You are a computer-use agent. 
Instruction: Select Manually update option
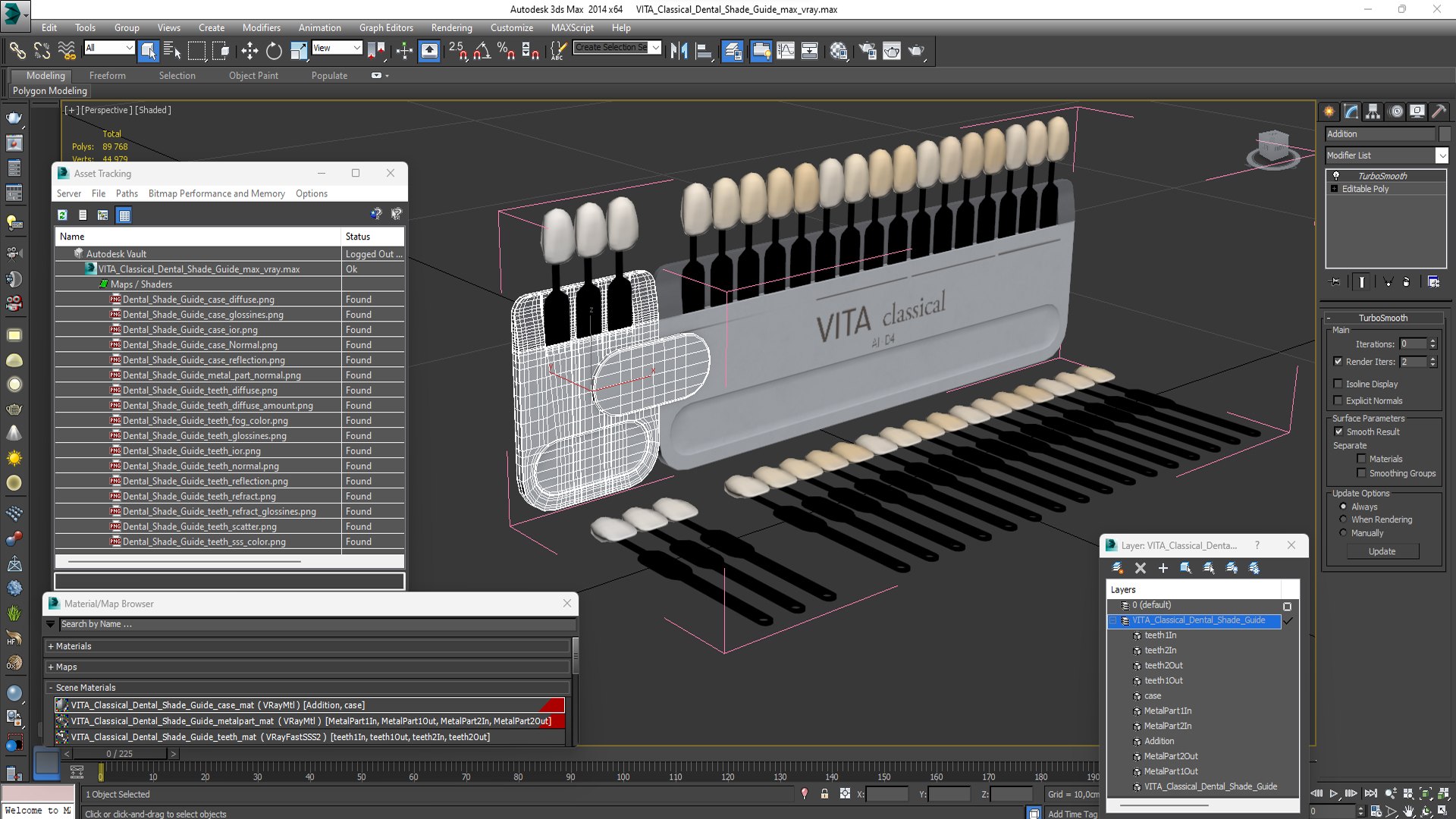(1344, 533)
